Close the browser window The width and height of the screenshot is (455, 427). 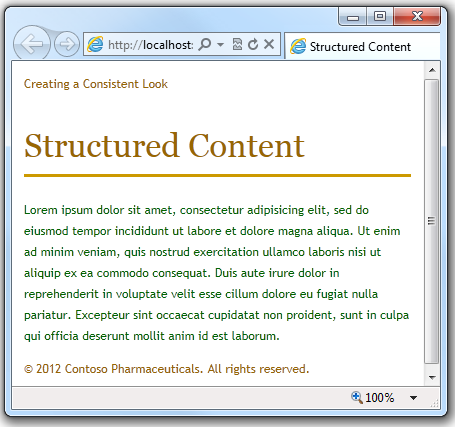coord(417,16)
